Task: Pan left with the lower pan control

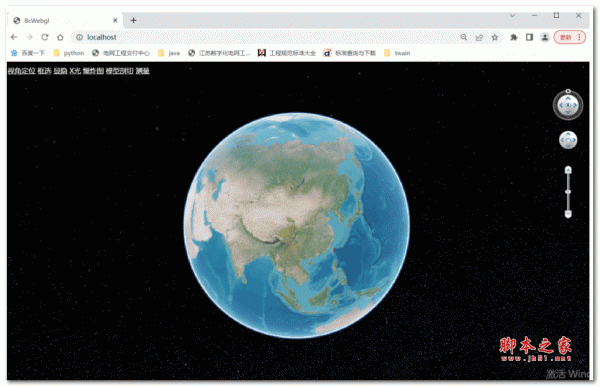Action: 562,140
